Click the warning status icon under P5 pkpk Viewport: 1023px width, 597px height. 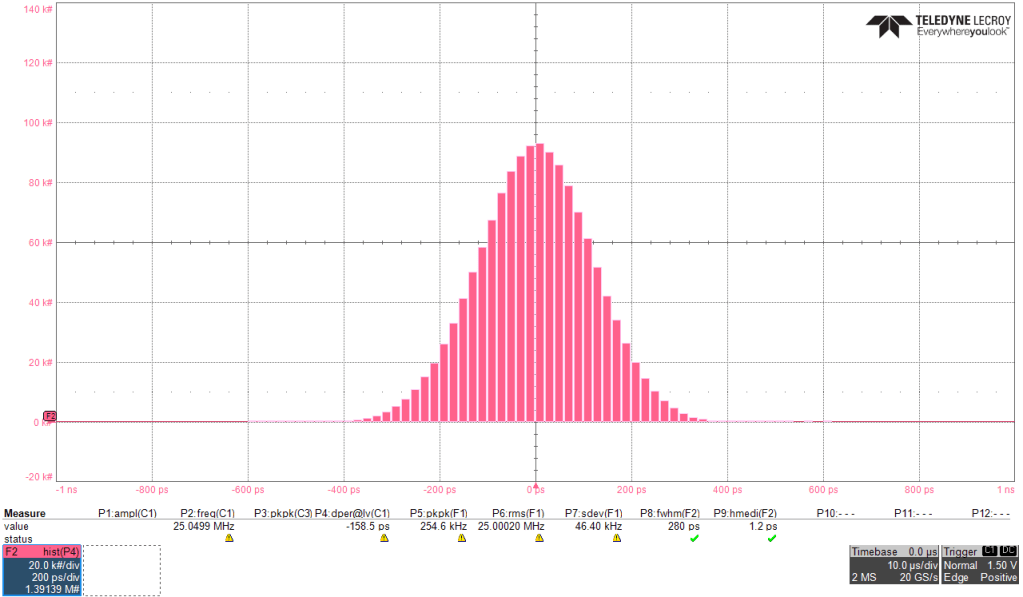tap(462, 538)
